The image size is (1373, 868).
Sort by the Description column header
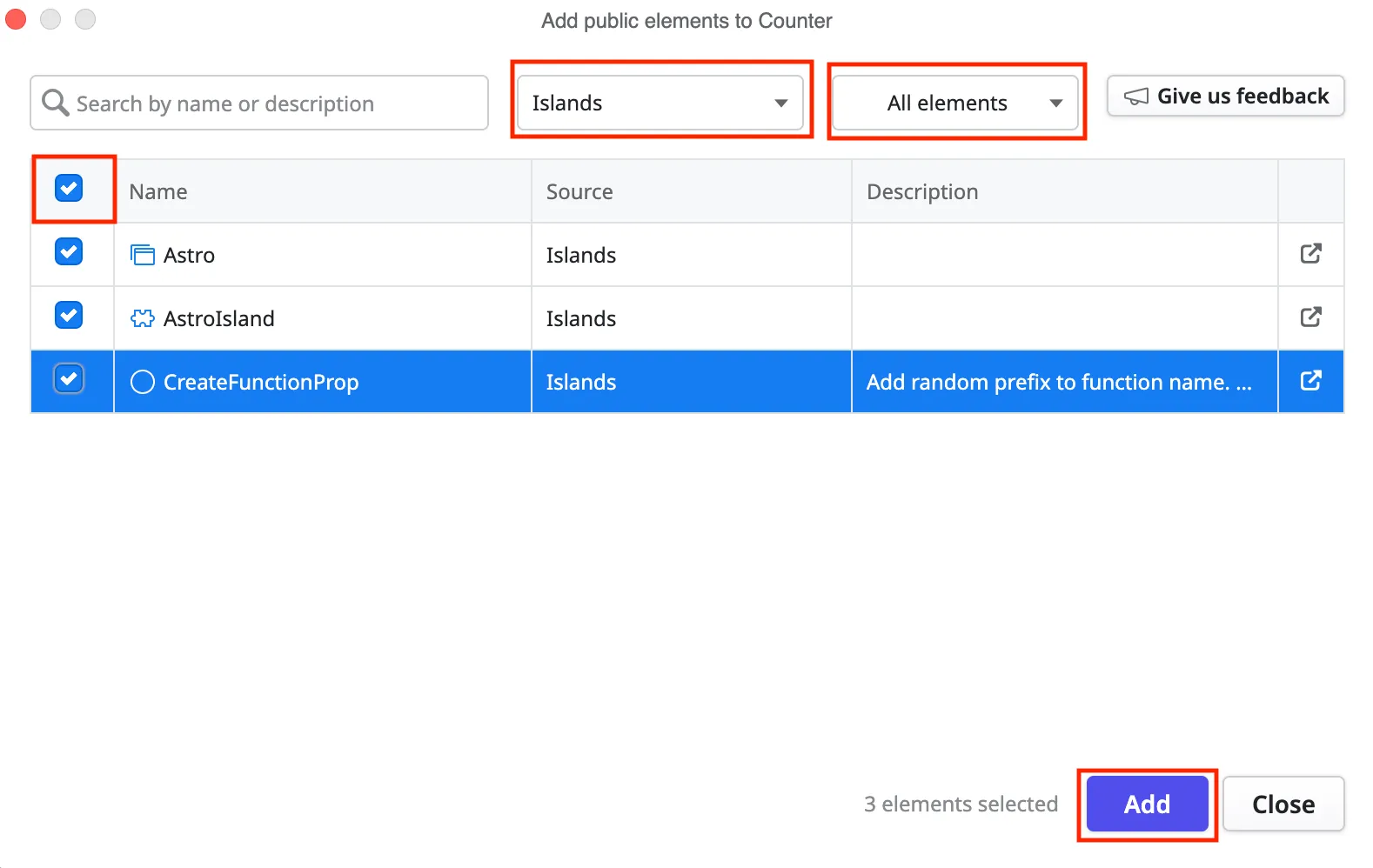(x=1064, y=191)
